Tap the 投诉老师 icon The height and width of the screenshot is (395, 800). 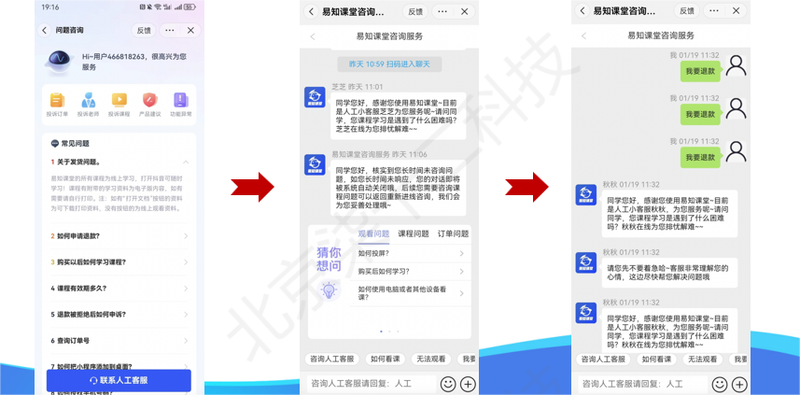pos(88,100)
